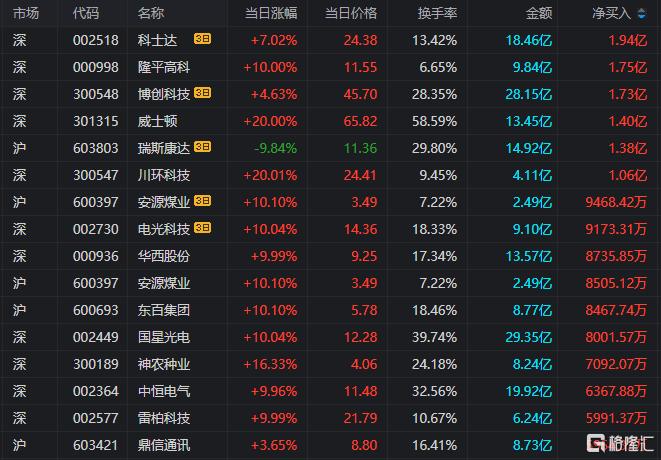This screenshot has height=460, width=661.
Task: Select stock code 600693 东百集团
Action: tap(96, 310)
